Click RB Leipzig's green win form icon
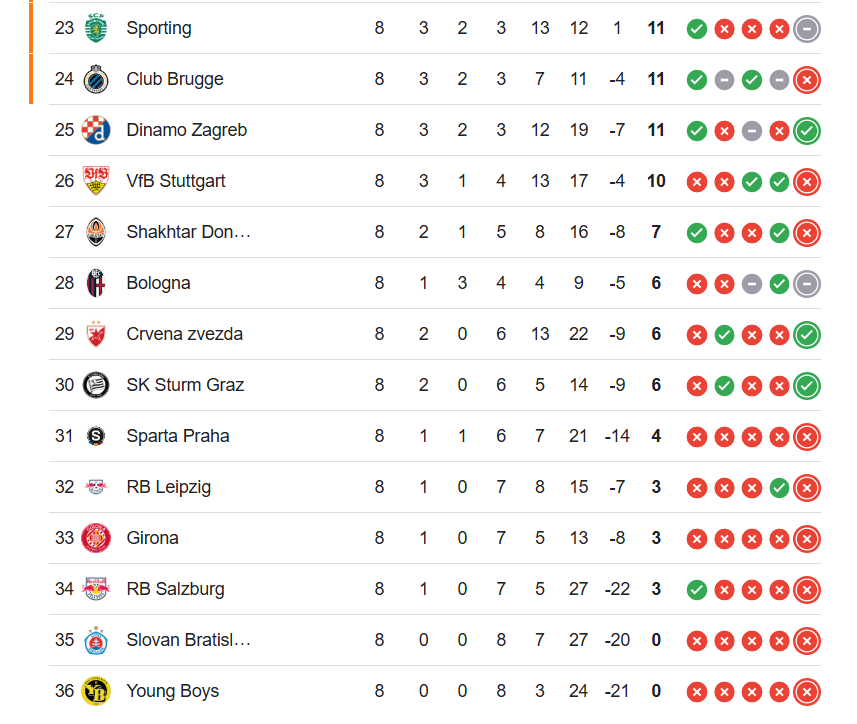 779,488
